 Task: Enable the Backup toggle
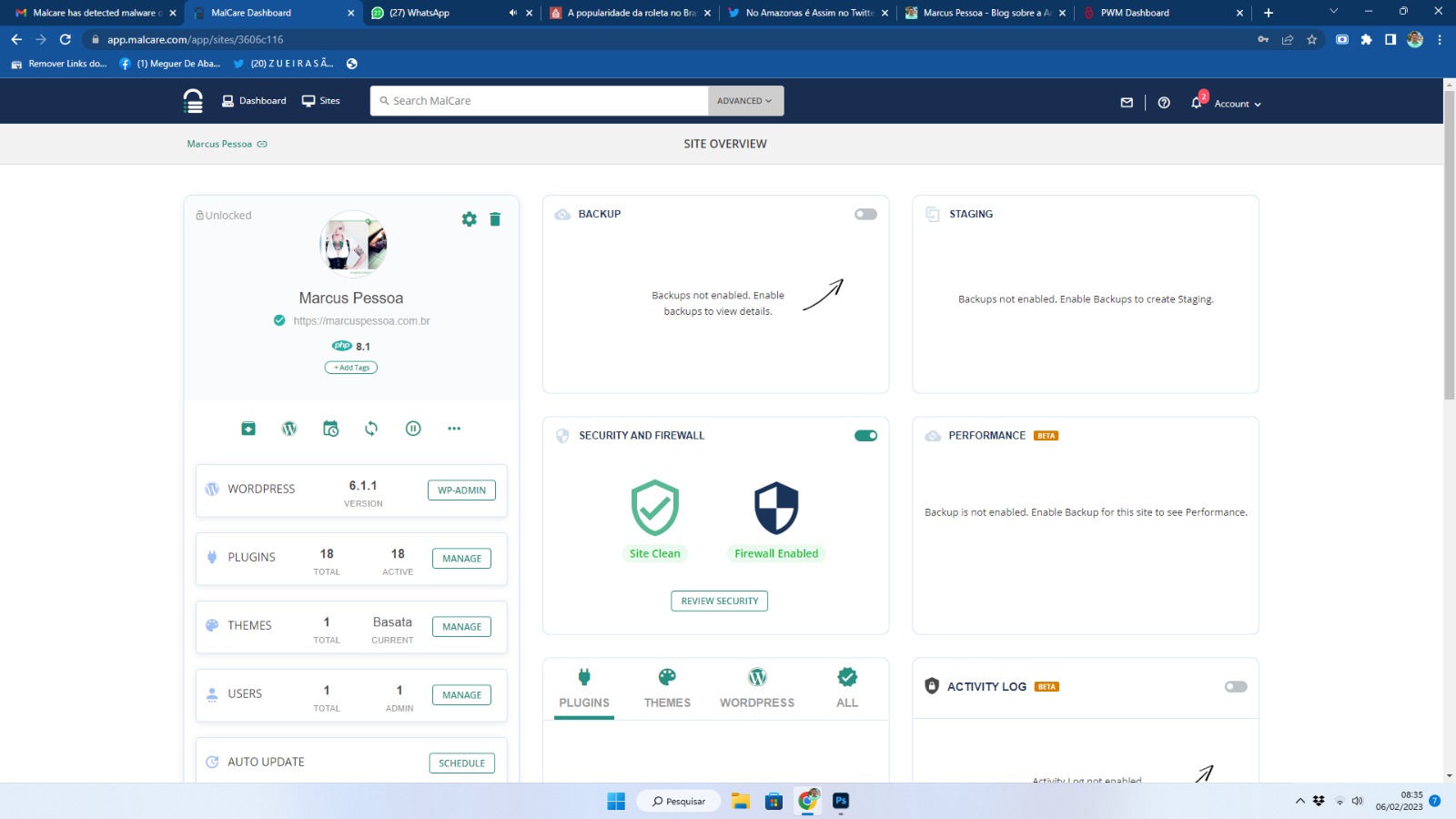click(865, 215)
